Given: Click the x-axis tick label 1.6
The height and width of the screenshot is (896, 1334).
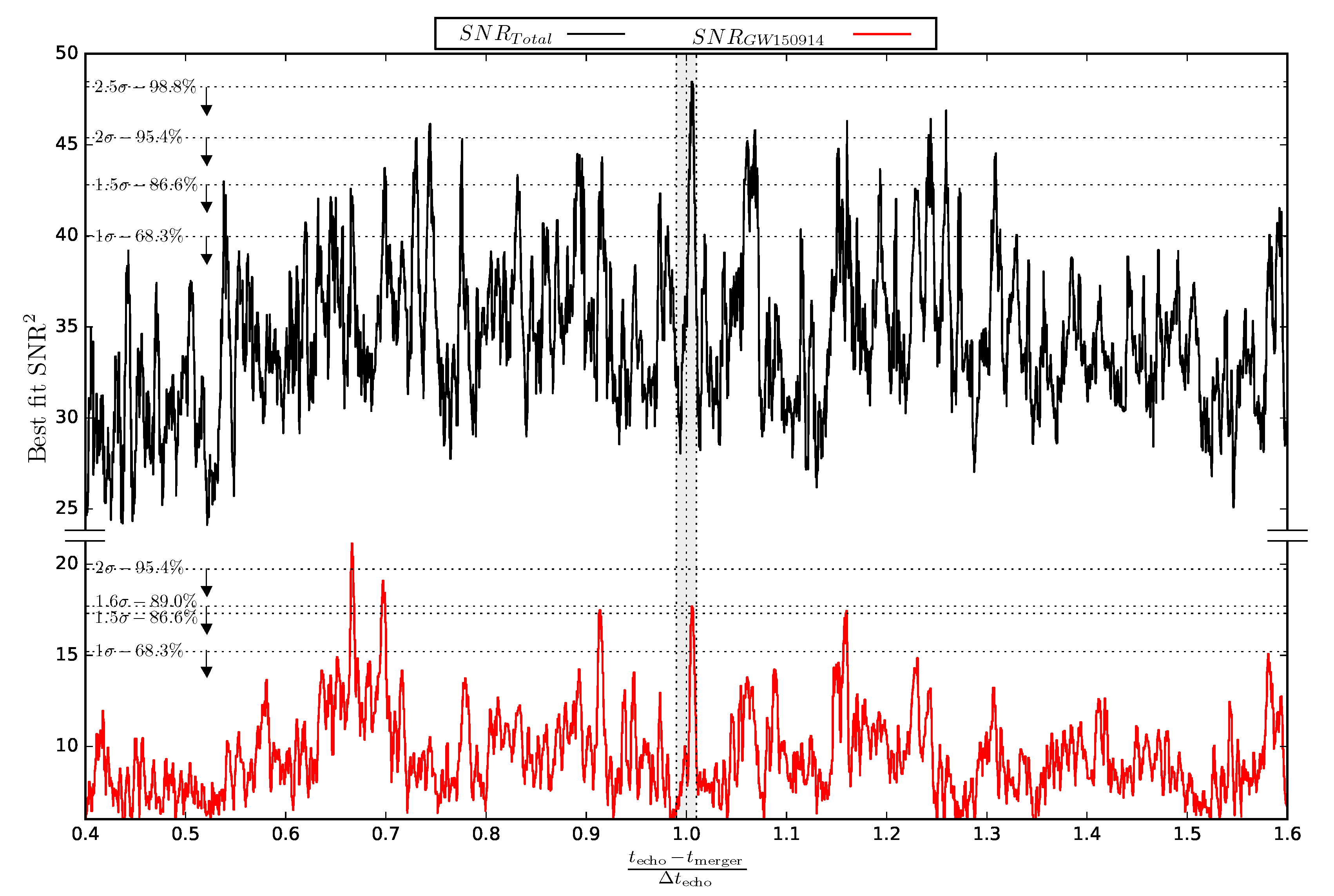Looking at the screenshot, I should [1287, 834].
